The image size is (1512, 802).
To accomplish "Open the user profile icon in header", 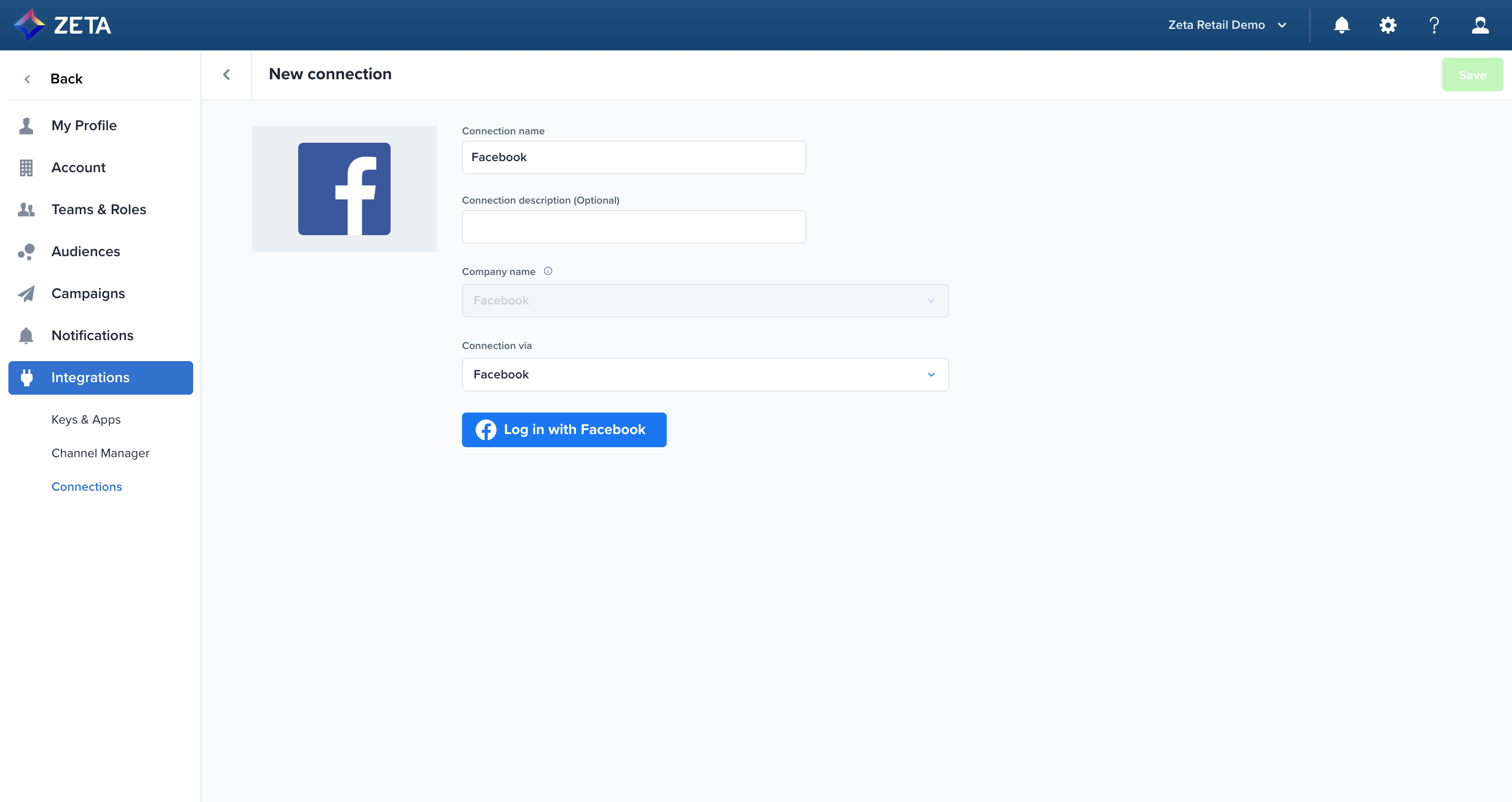I will tap(1480, 25).
